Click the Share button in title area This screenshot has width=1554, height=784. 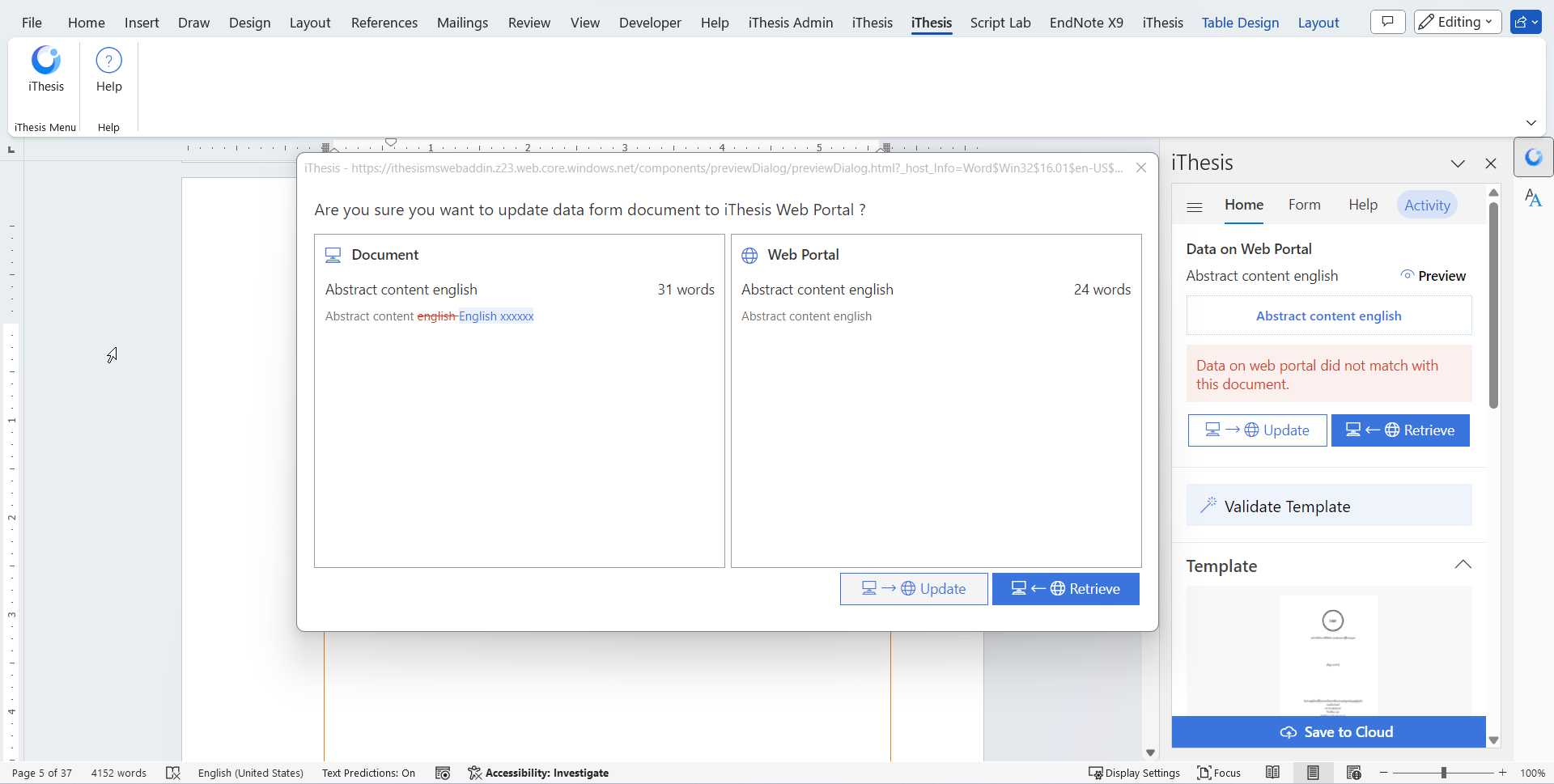(1526, 22)
